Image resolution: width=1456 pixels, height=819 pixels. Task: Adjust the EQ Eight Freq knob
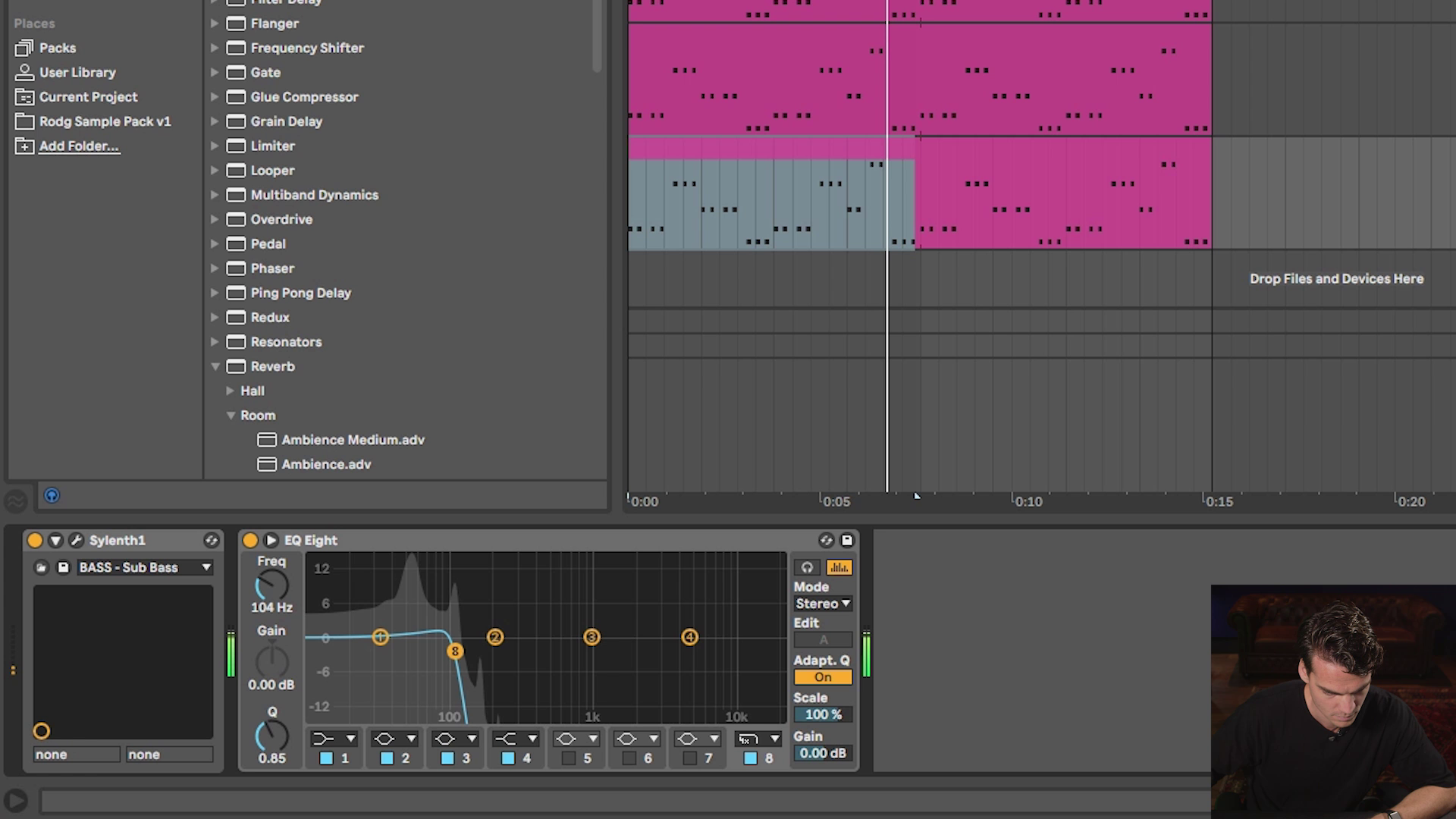click(271, 585)
